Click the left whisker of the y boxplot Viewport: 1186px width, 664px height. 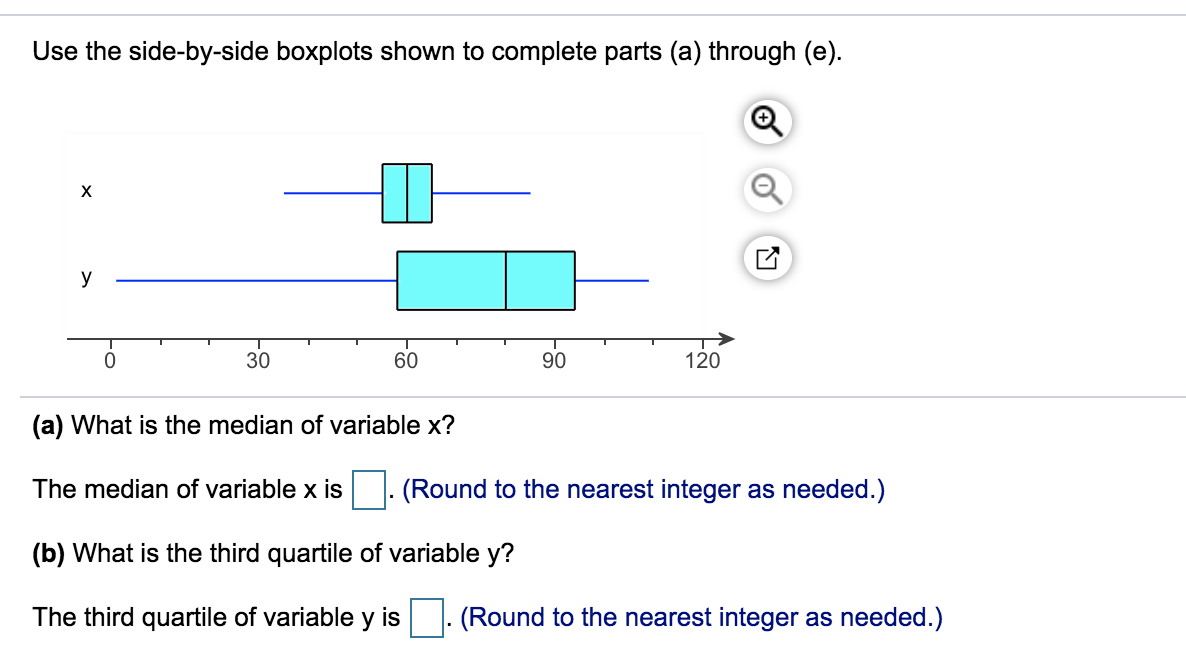pyautogui.click(x=256, y=281)
